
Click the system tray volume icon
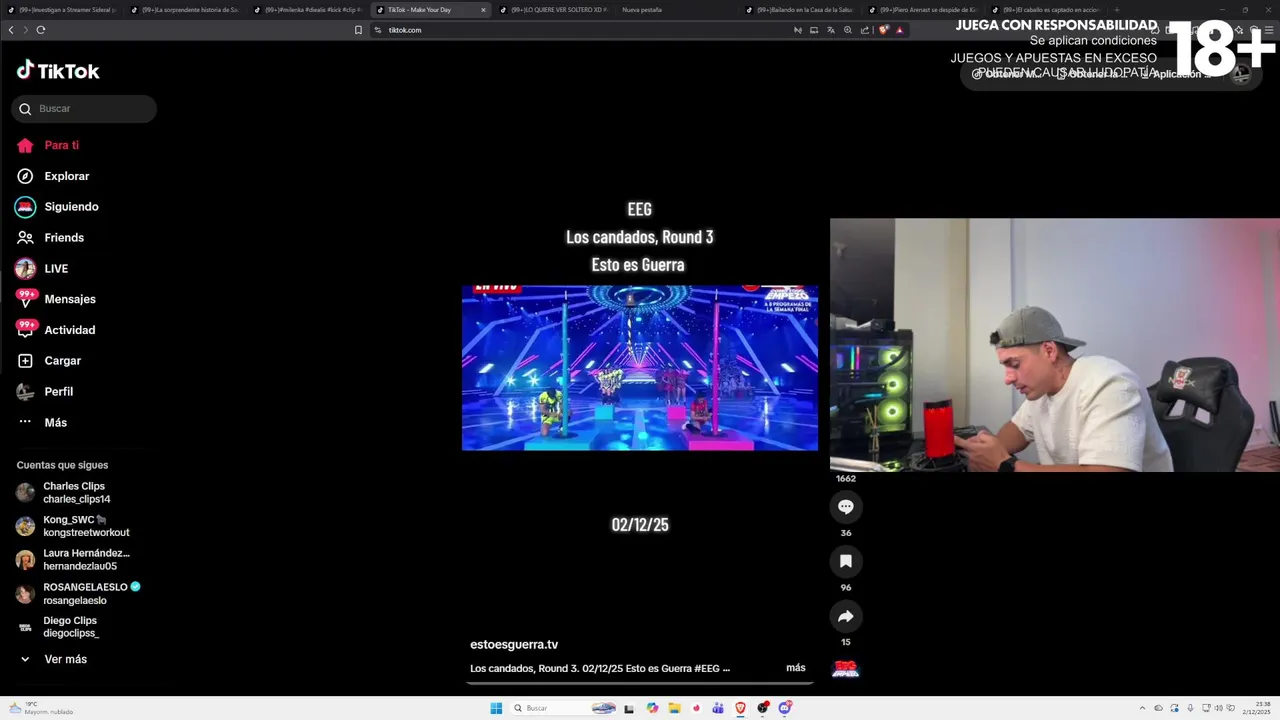[x=1218, y=708]
